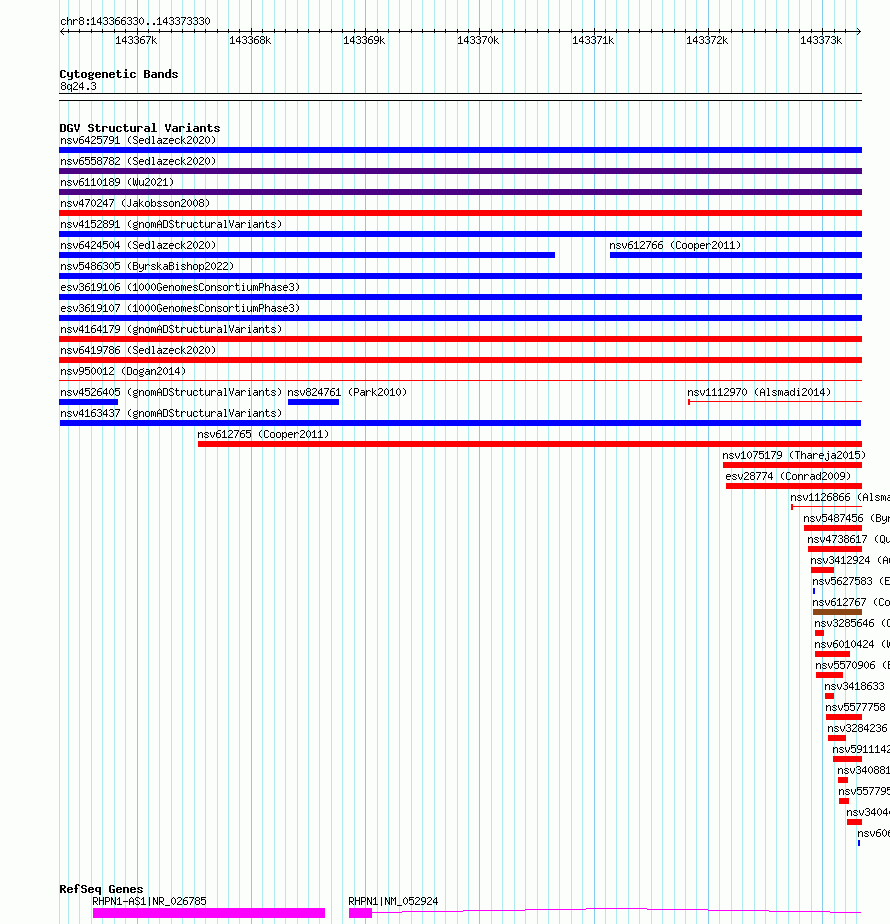The height and width of the screenshot is (924, 890).
Task: Open variant nsv5577758 label
Action: pyautogui.click(x=855, y=707)
